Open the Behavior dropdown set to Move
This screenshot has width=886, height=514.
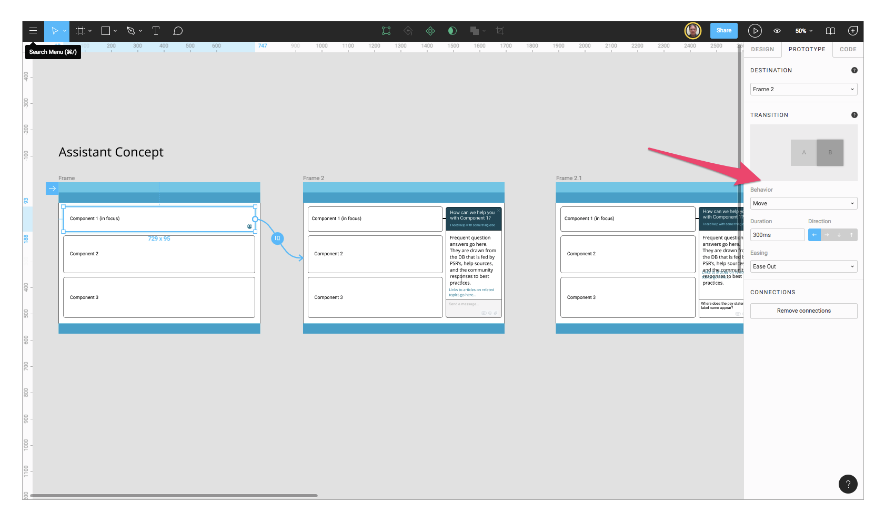click(x=804, y=203)
